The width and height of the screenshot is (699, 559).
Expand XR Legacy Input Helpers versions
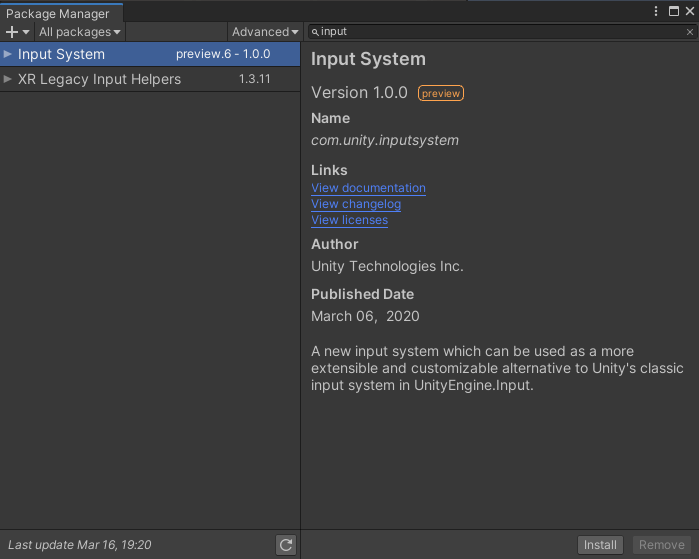pyautogui.click(x=7, y=79)
